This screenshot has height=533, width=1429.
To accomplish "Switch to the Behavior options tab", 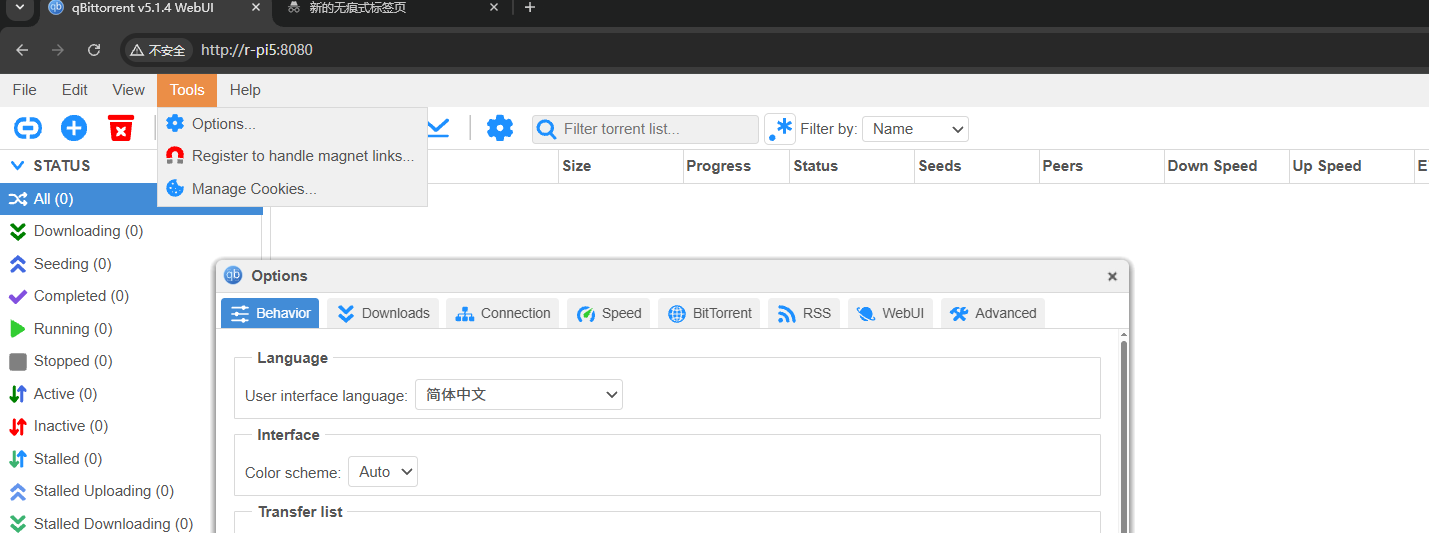I will [x=270, y=313].
